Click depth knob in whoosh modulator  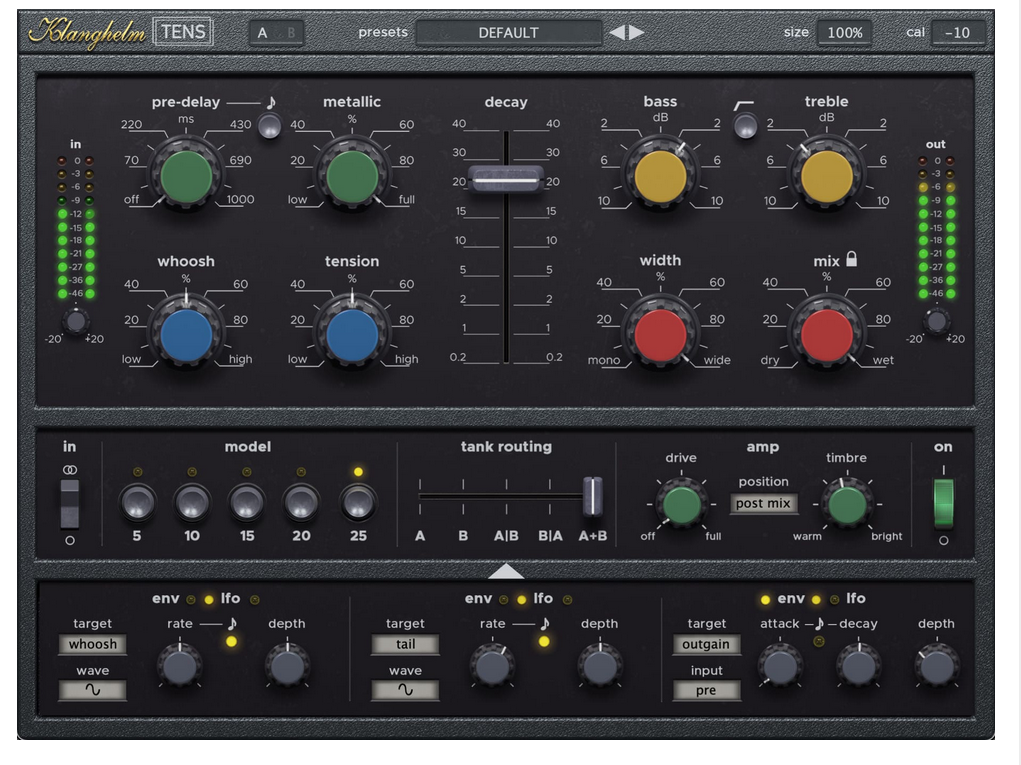point(287,665)
